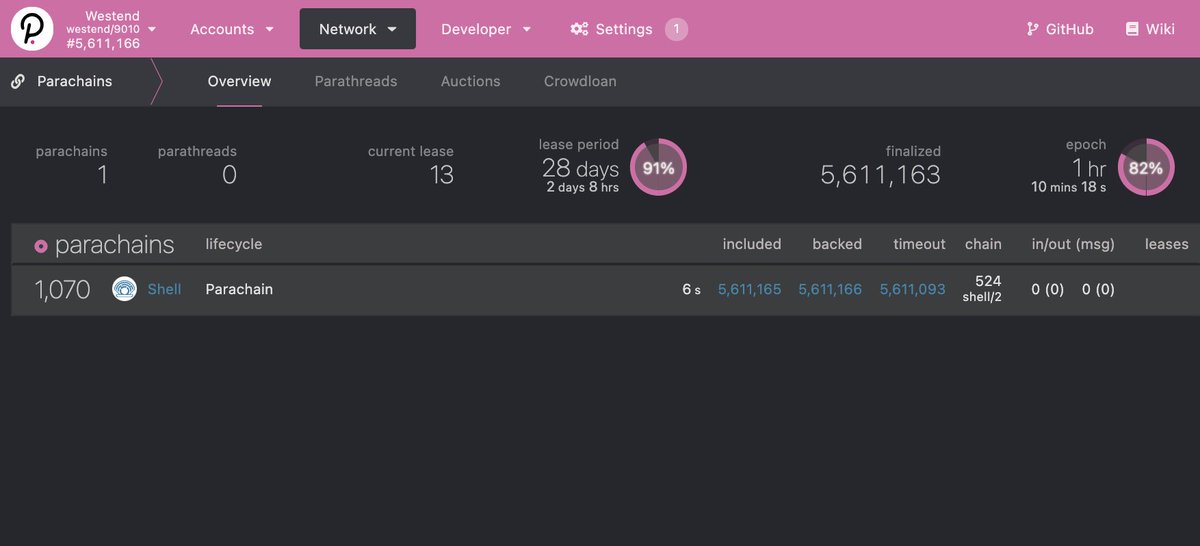This screenshot has height=546, width=1200.
Task: Open backed block 5,611,166 link
Action: (x=830, y=289)
